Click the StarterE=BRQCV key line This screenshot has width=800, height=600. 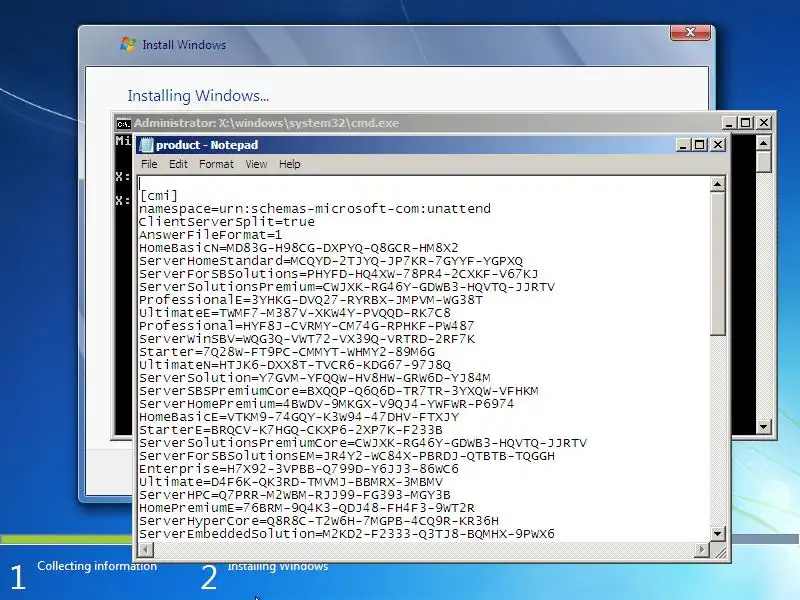coord(291,430)
